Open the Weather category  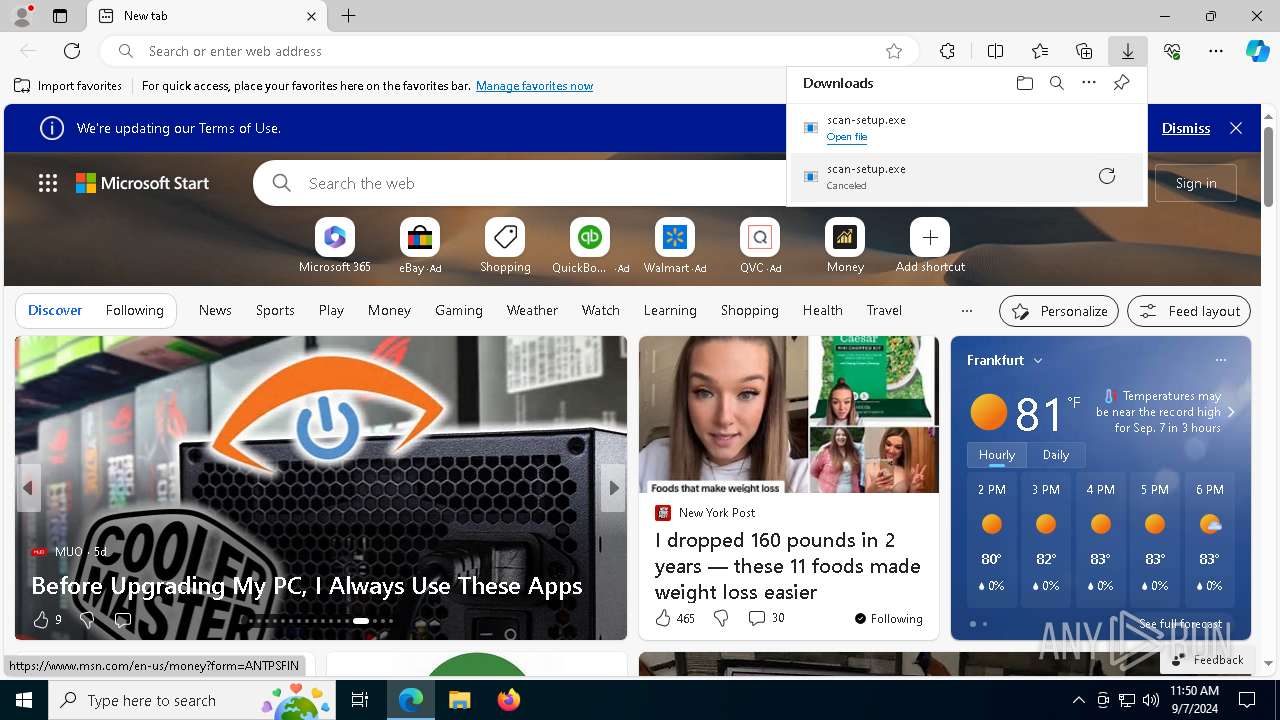coord(532,311)
